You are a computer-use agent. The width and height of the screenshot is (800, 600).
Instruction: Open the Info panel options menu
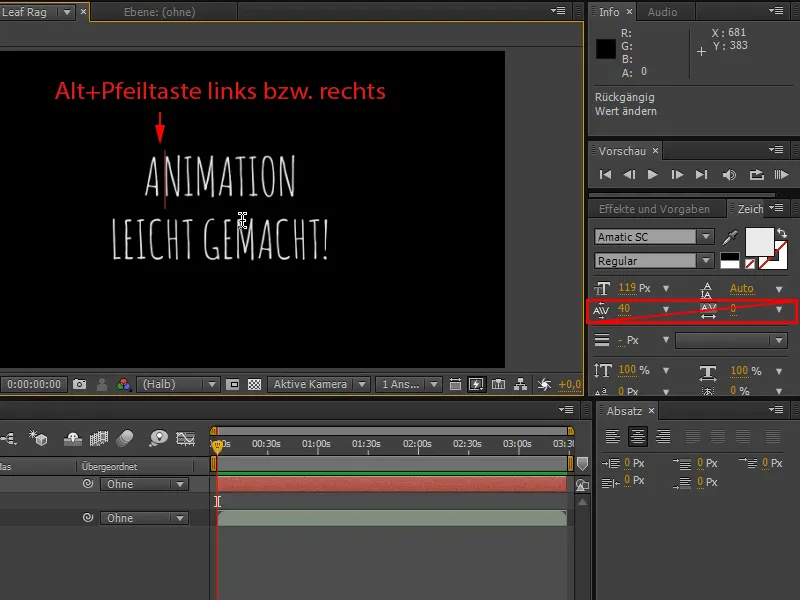pyautogui.click(x=776, y=11)
